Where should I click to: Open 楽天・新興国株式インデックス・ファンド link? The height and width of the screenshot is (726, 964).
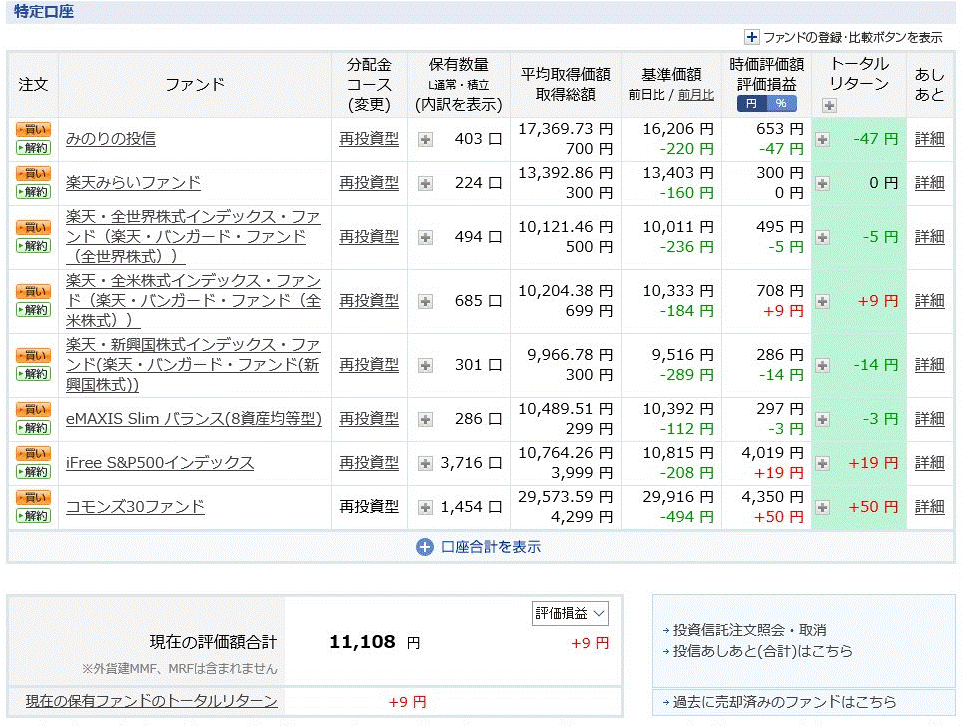194,365
